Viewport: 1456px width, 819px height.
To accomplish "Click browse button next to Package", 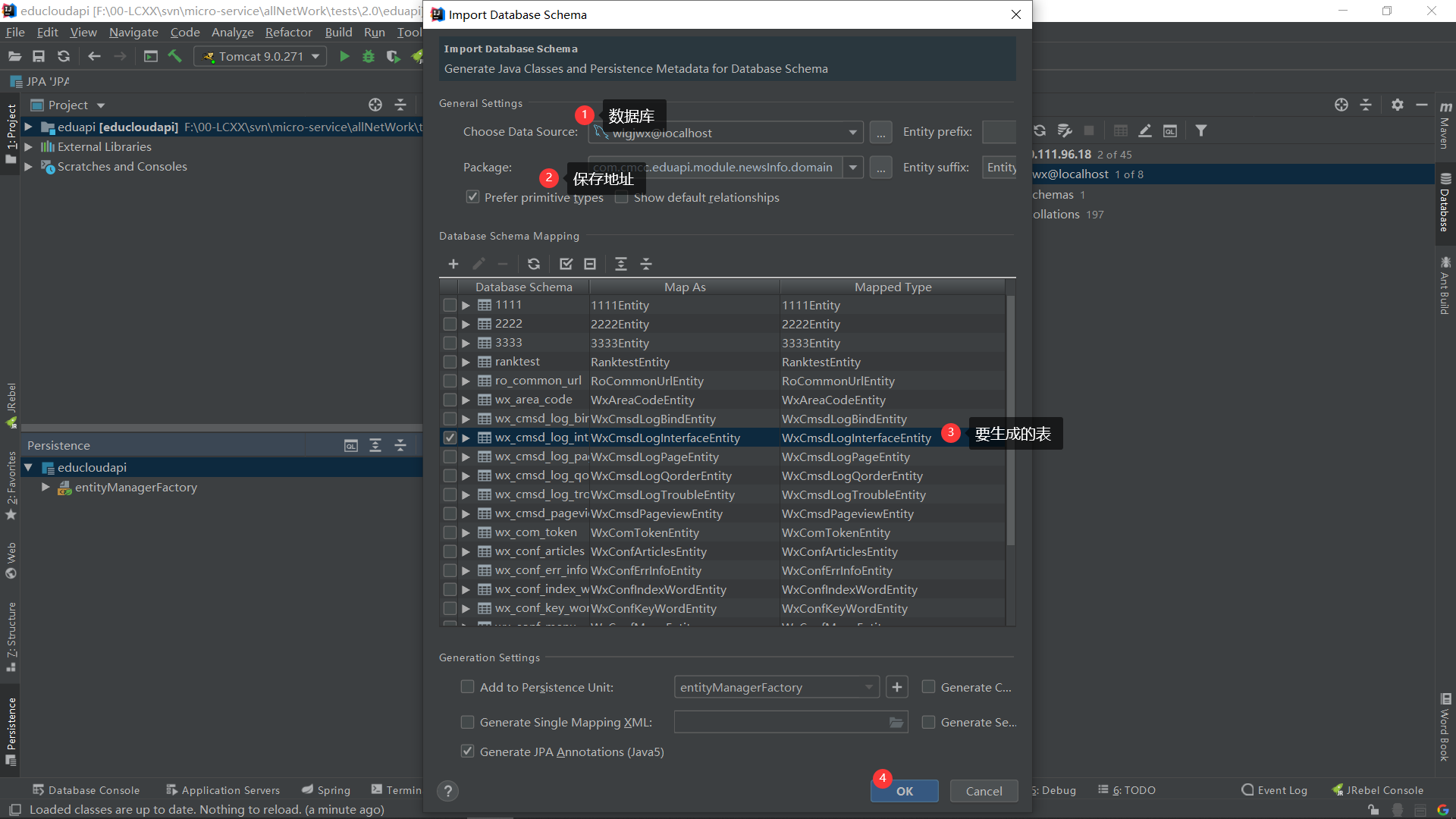I will click(x=880, y=168).
